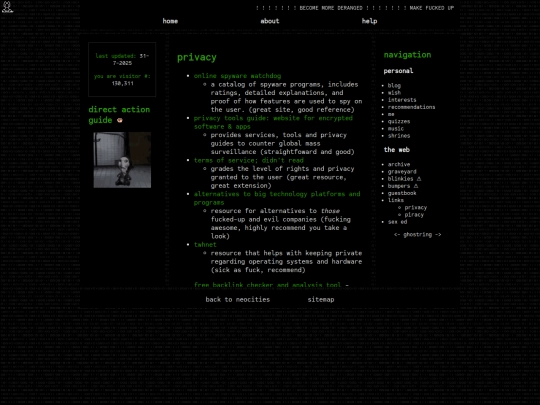Viewport: 540px width, 405px height.
Task: Open sex ed navigation link
Action: (x=397, y=222)
